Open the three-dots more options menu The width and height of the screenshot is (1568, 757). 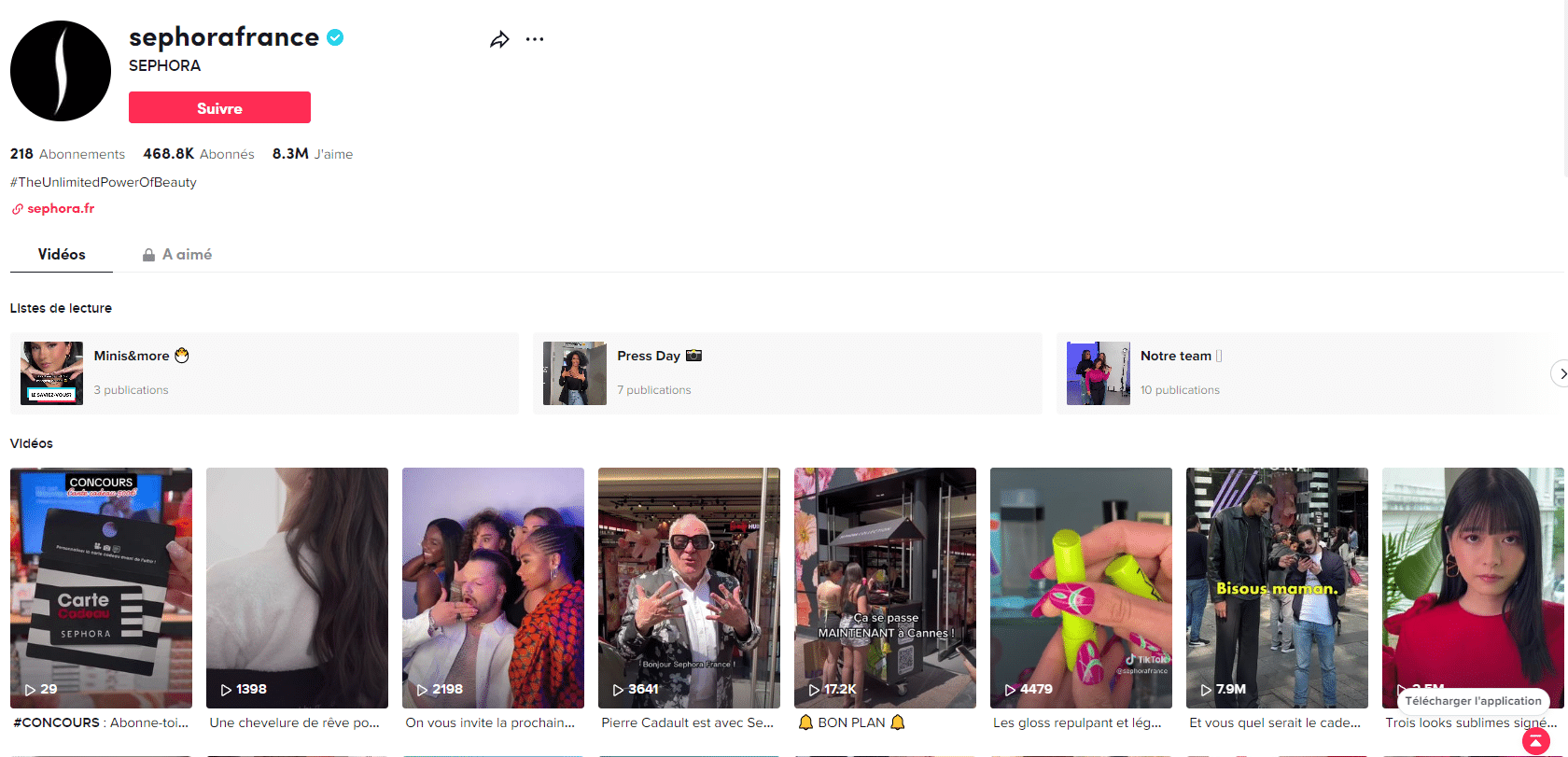coord(535,39)
